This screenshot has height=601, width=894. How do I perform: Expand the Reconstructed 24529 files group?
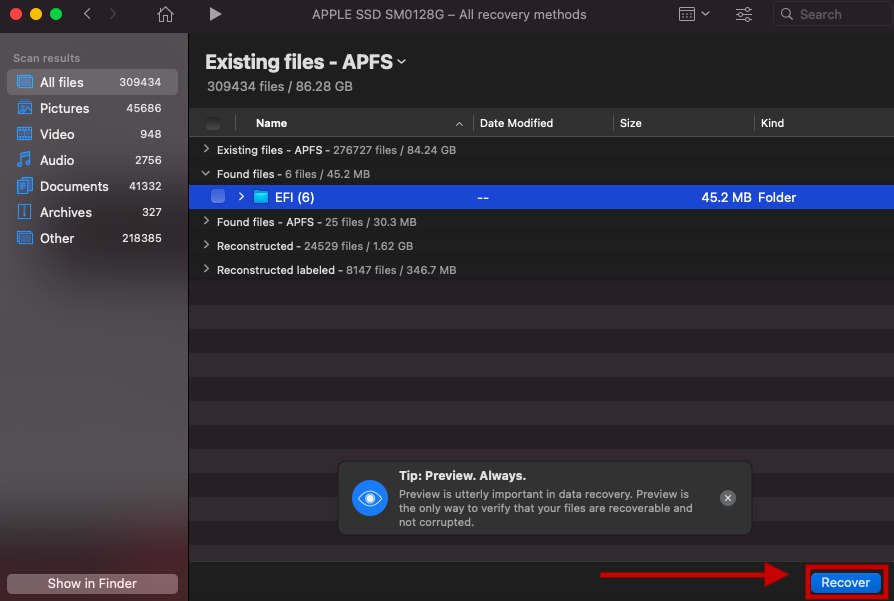point(206,245)
